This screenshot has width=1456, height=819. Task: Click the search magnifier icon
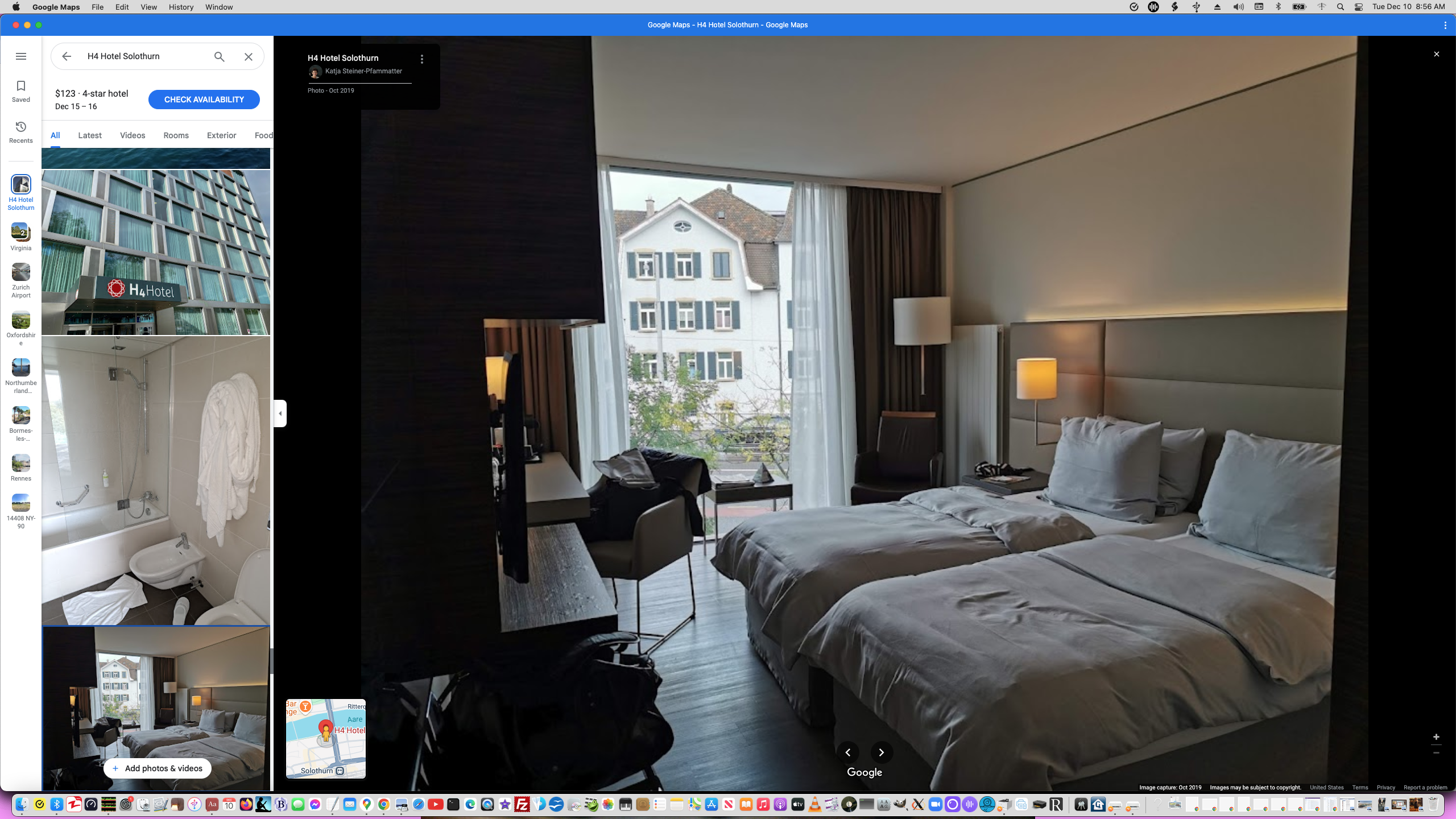pyautogui.click(x=218, y=56)
